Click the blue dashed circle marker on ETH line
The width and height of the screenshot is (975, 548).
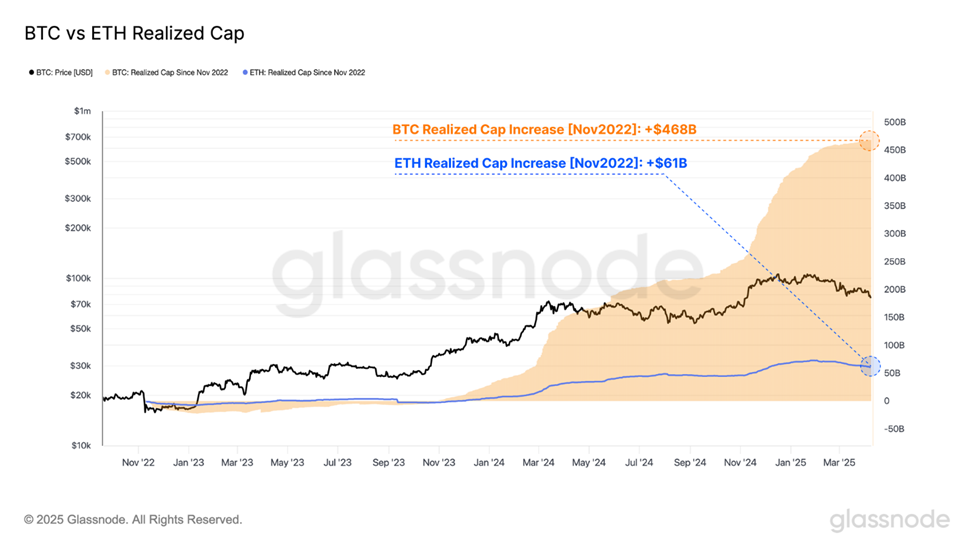click(x=871, y=366)
